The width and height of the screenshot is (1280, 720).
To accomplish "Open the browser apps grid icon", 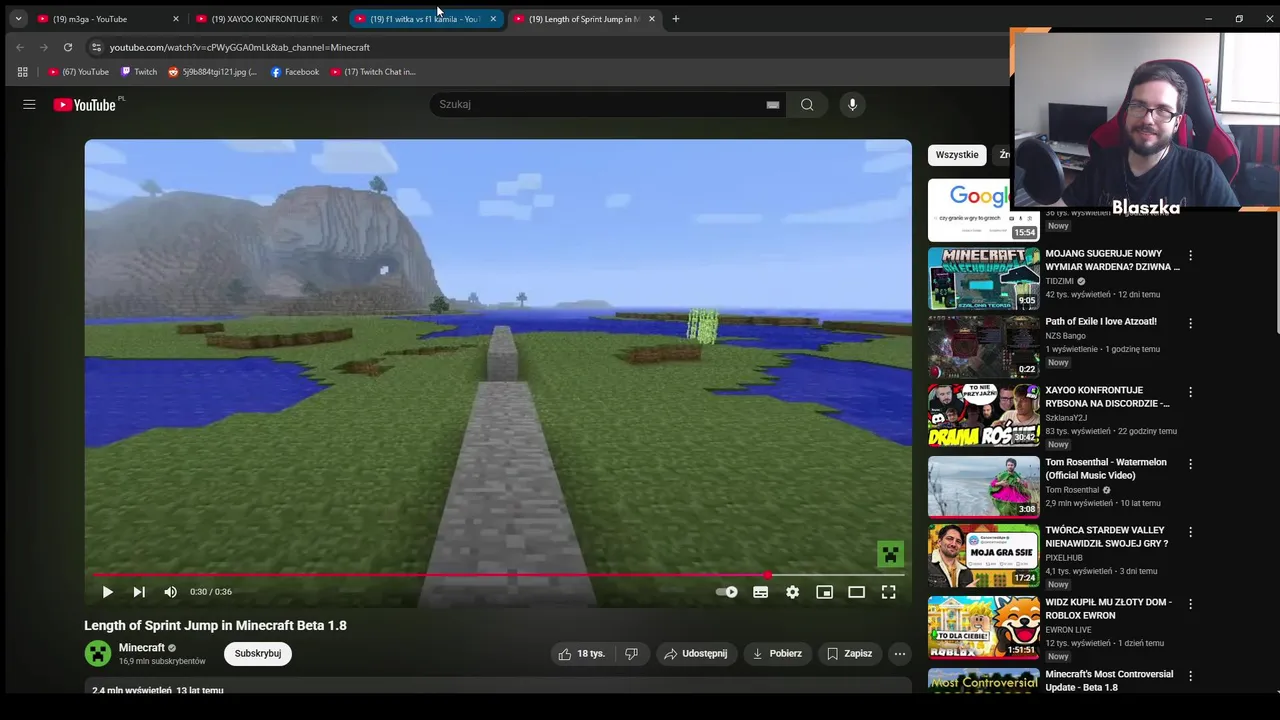I will coord(22,72).
